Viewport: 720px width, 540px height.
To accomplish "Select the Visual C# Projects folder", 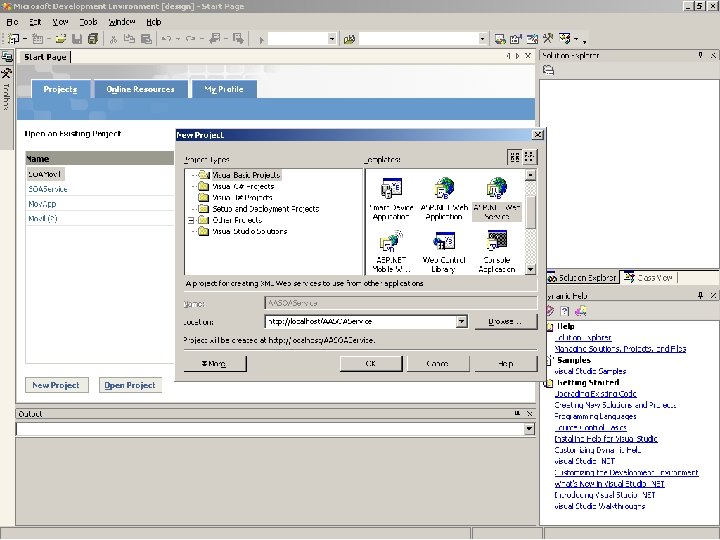I will click(243, 186).
